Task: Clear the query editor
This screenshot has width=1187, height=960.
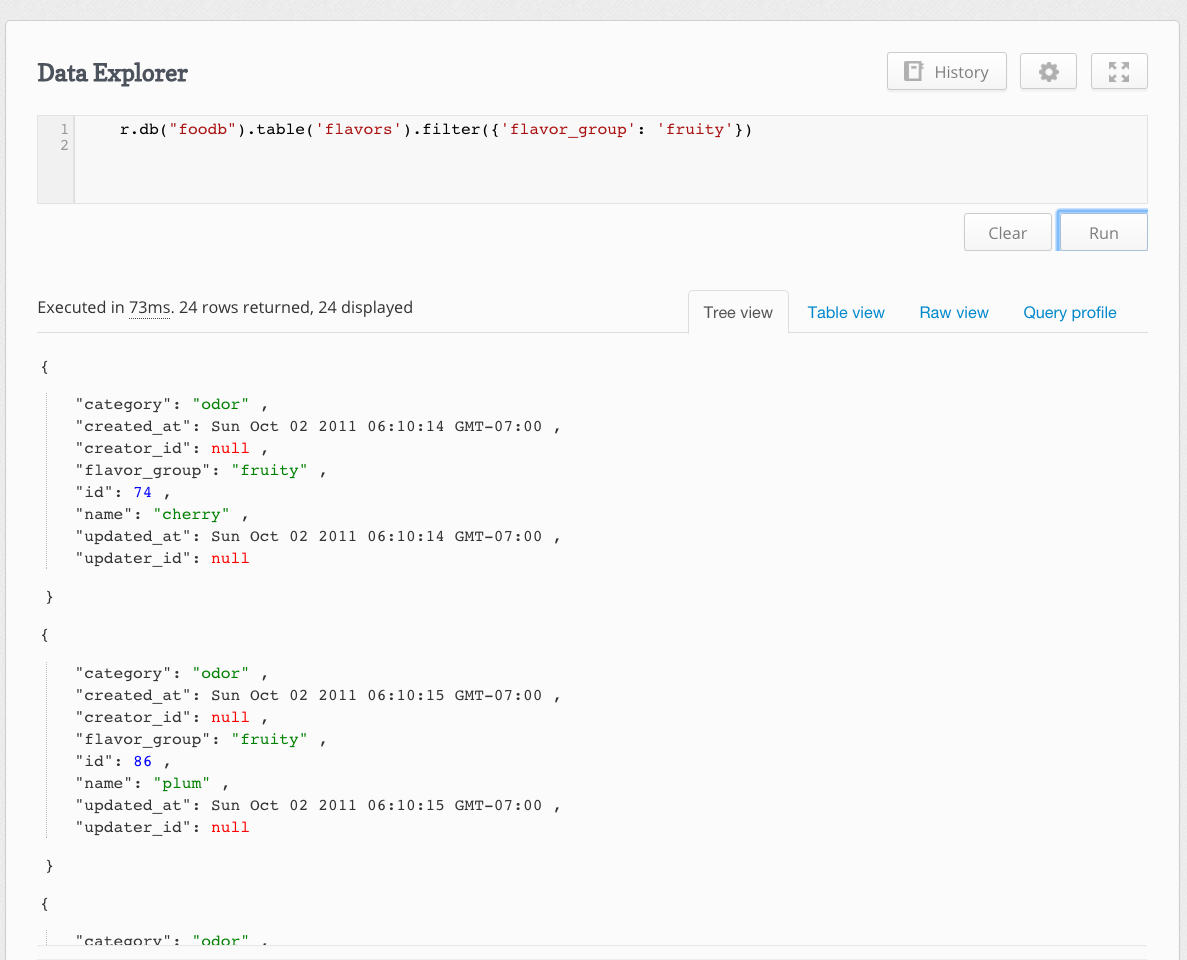Action: pos(1007,231)
